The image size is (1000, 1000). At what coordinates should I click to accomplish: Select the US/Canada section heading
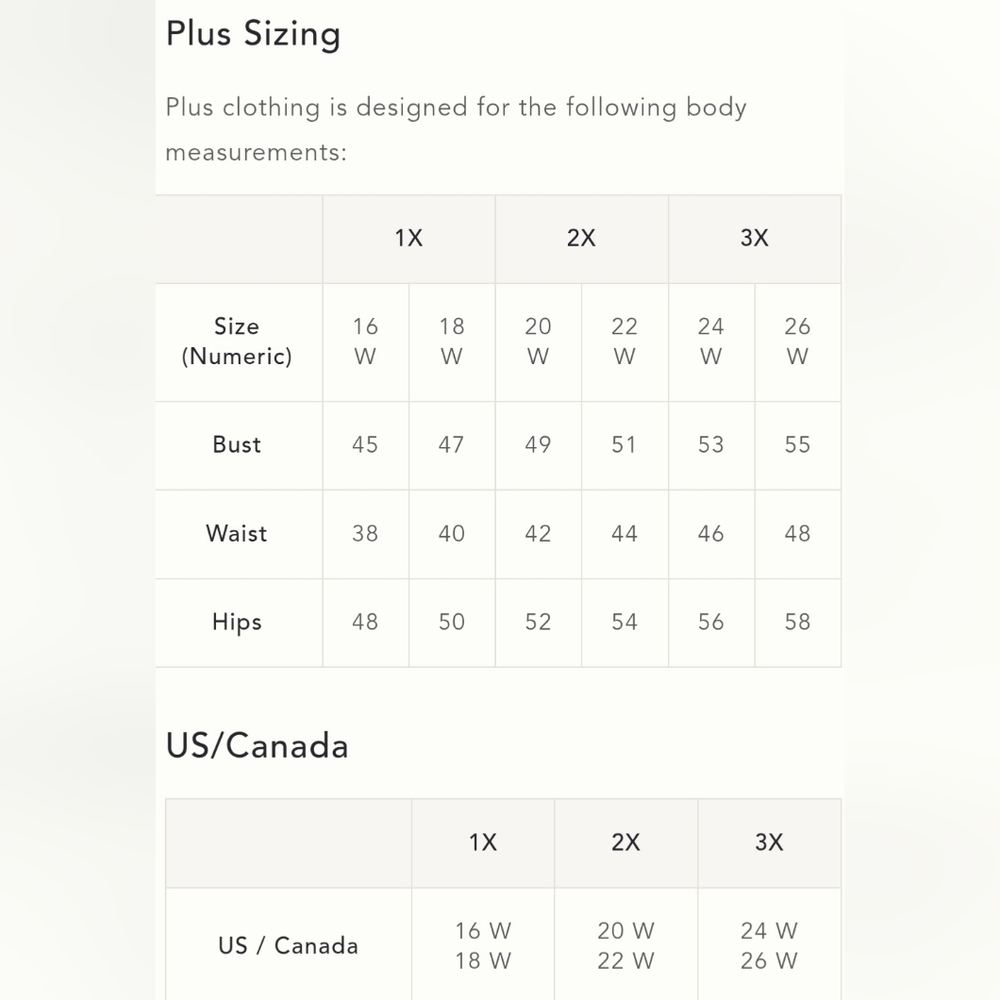click(257, 746)
